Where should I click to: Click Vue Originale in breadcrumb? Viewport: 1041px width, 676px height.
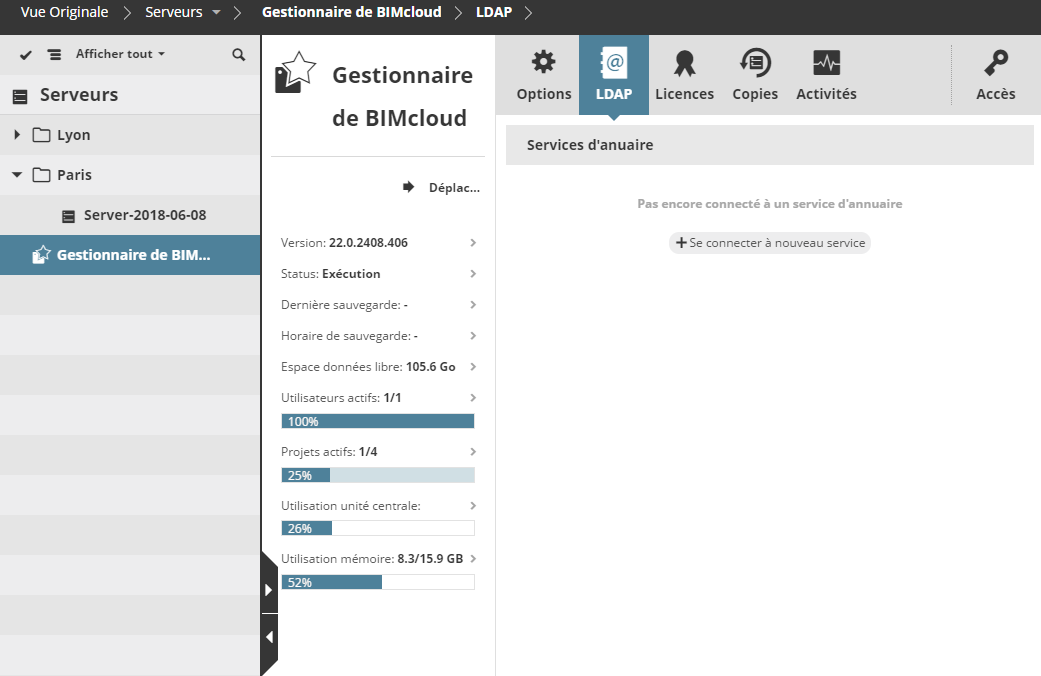click(64, 12)
